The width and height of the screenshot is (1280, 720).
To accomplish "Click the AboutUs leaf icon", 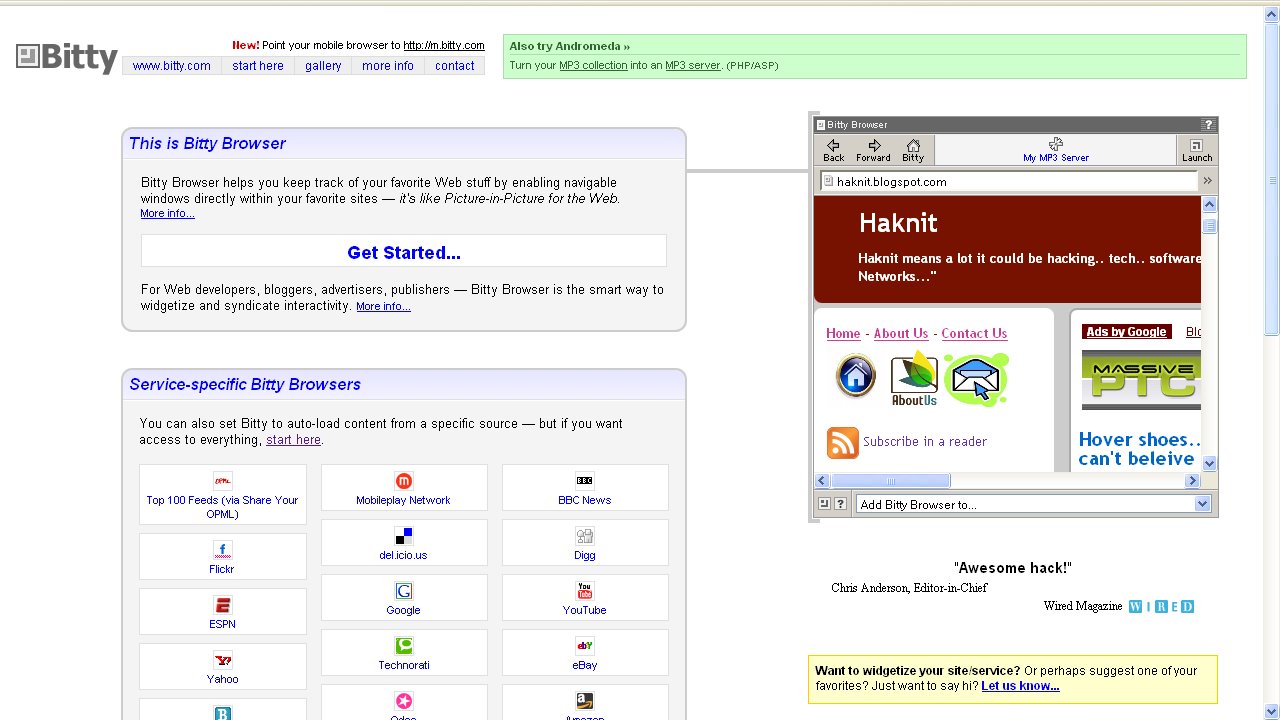I will coord(914,379).
